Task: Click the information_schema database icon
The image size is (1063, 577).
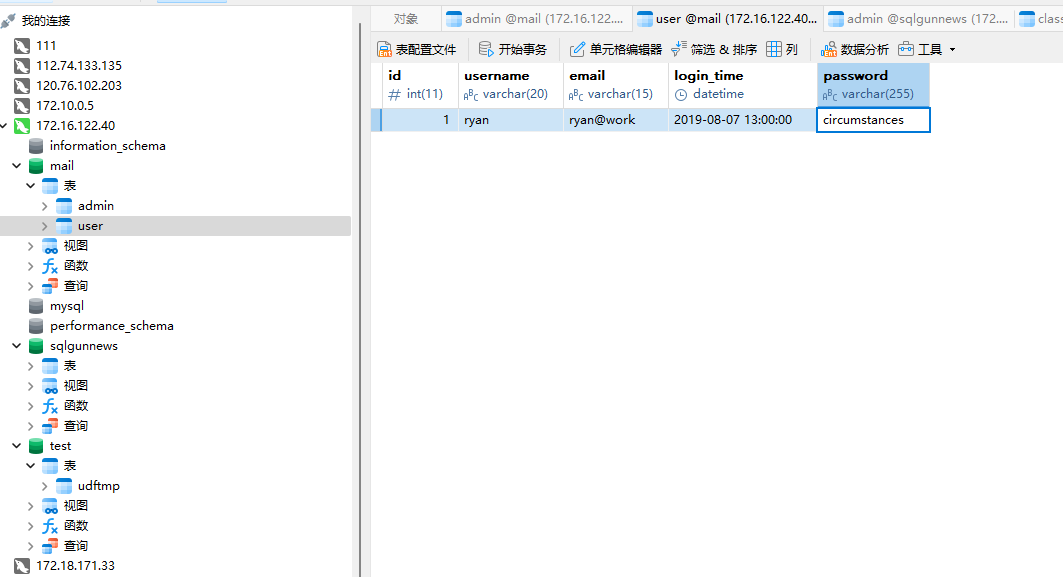Action: tap(36, 146)
